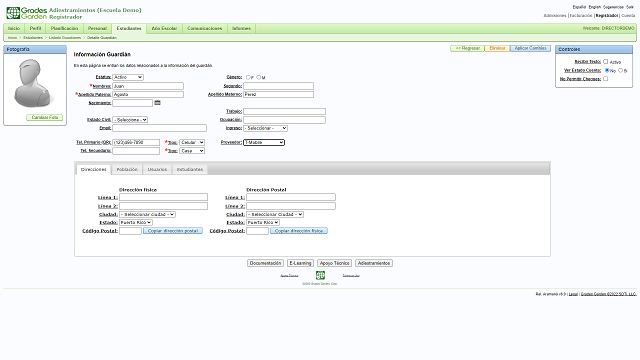Switch language to Español
The width and height of the screenshot is (640, 360).
pos(579,7)
